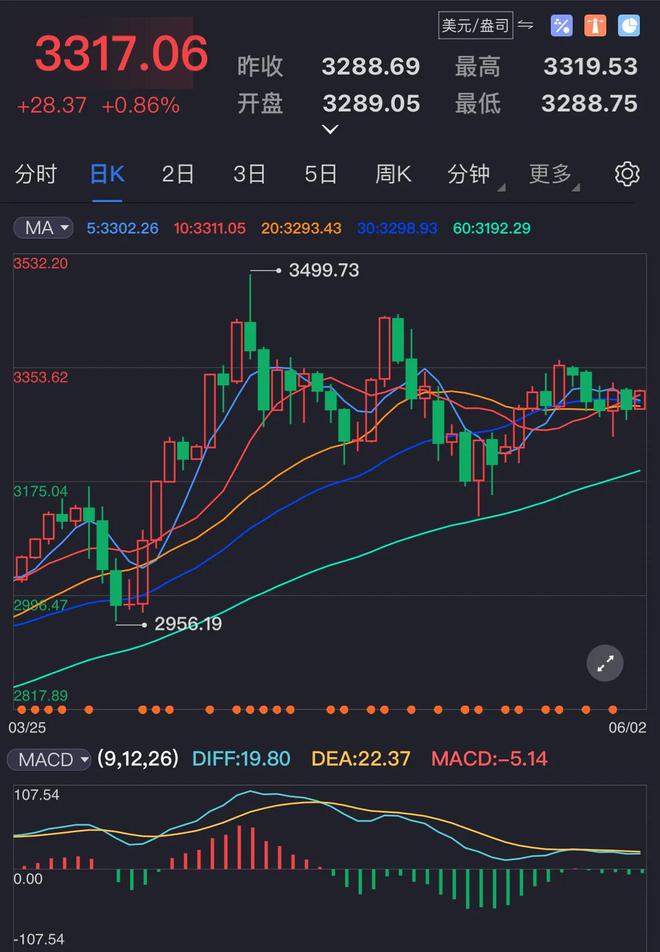Tap the 2817.89 axis label

pos(41,695)
